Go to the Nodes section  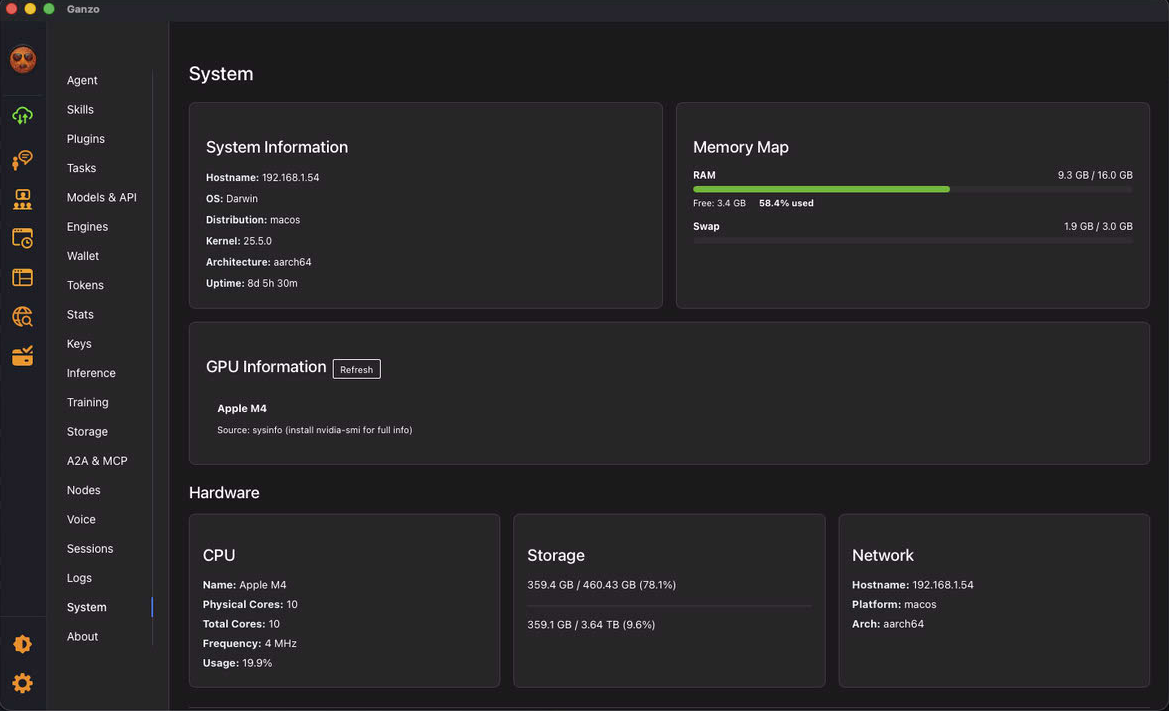84,490
